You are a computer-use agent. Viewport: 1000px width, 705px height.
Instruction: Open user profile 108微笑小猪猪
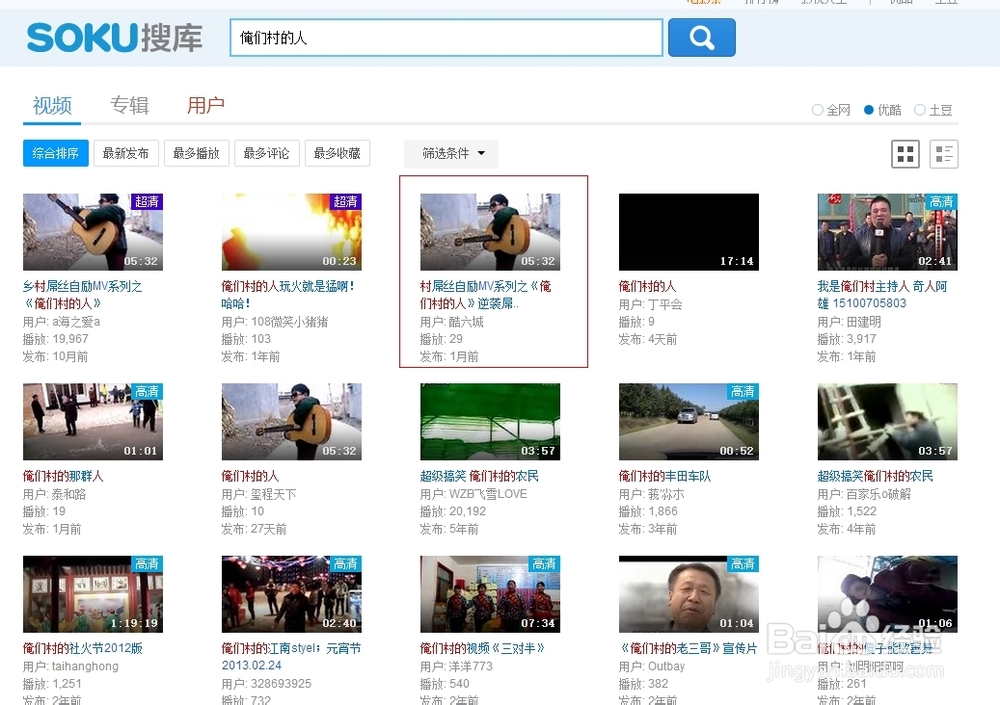290,322
